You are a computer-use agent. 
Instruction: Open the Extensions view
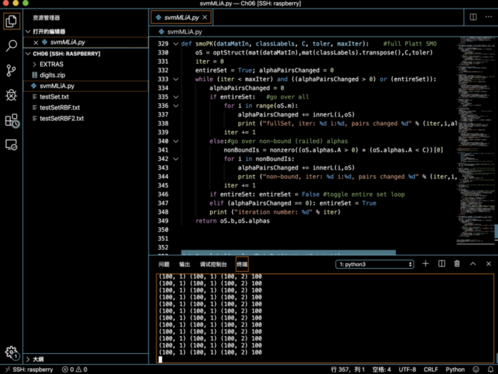(x=12, y=120)
